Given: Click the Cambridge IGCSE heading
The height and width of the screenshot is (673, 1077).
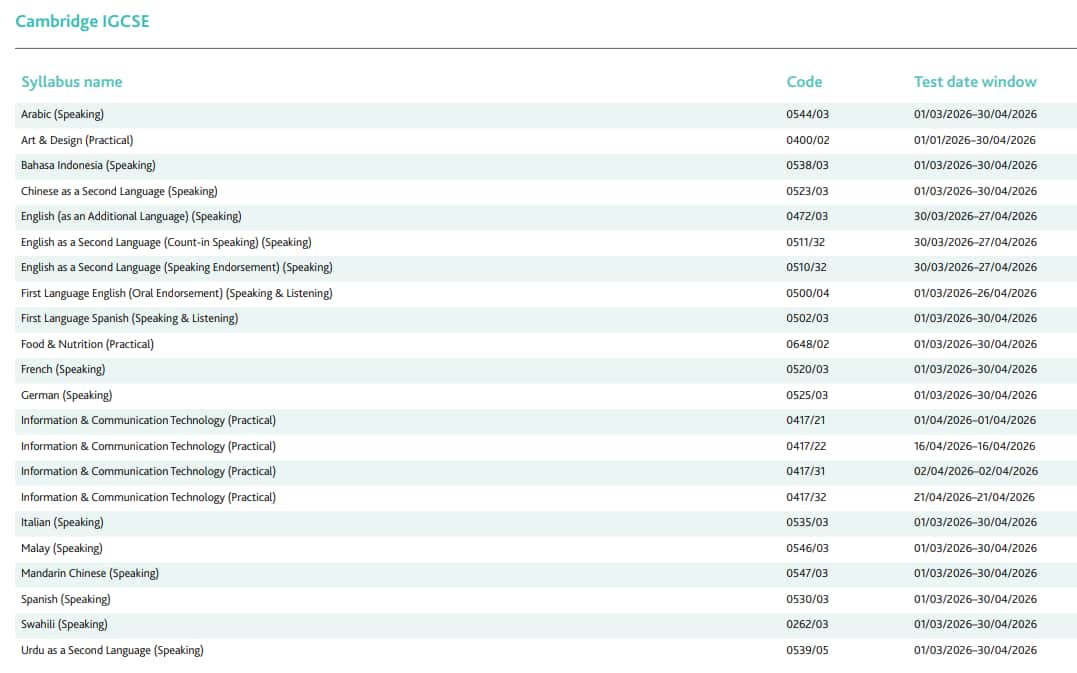Looking at the screenshot, I should click(82, 21).
